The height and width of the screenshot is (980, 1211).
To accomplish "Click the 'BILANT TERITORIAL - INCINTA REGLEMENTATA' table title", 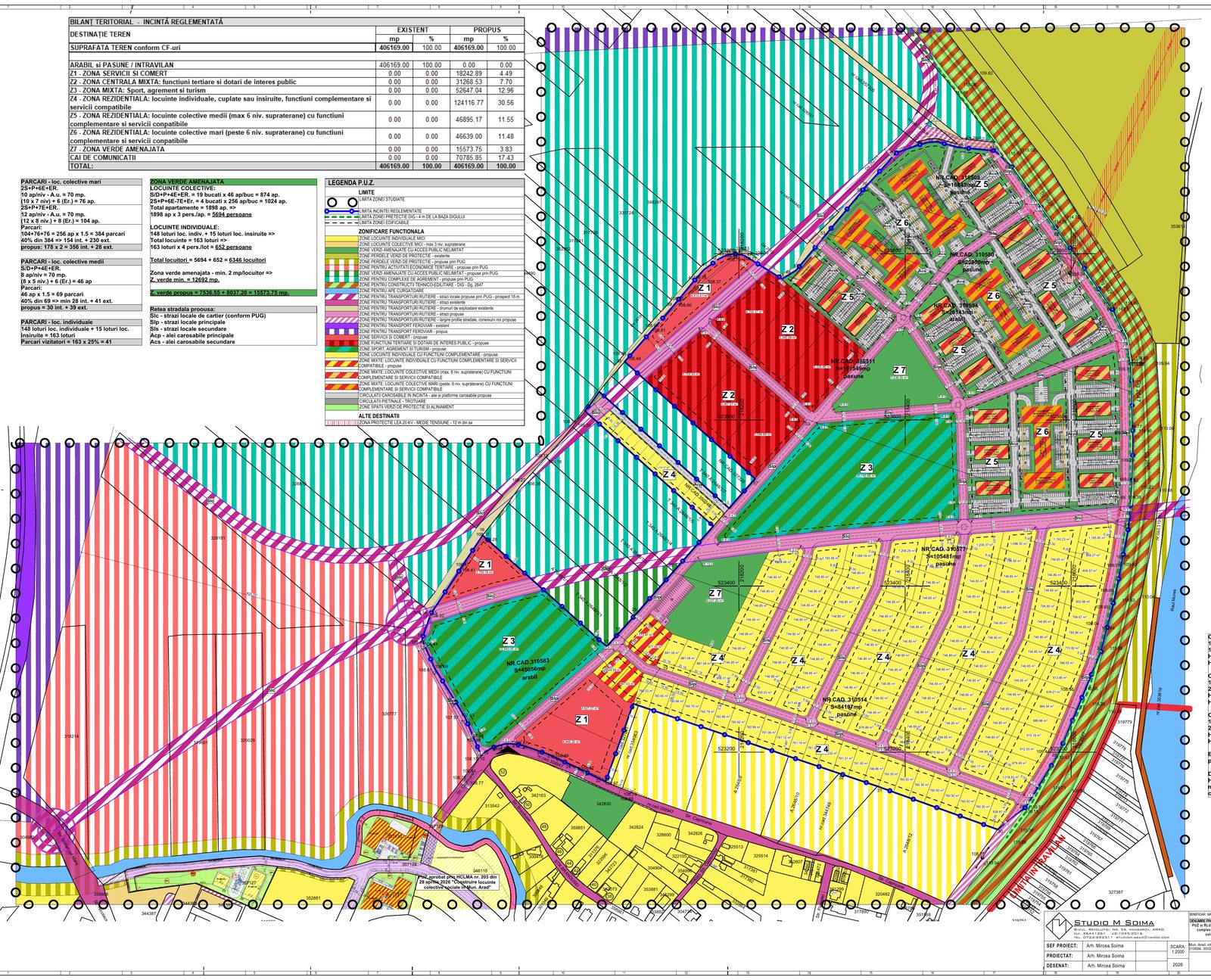I will (x=147, y=22).
